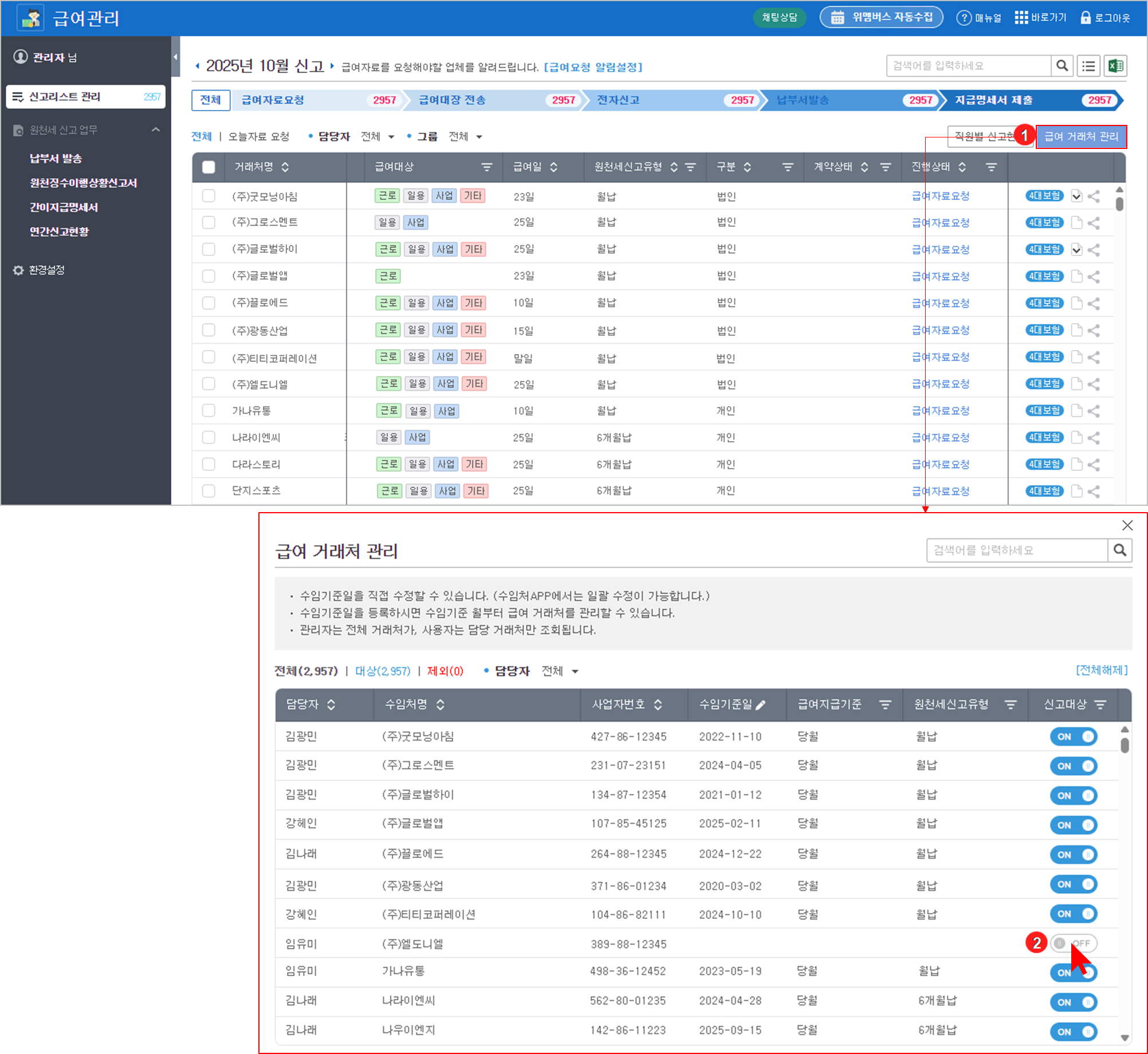Click magnifier icon in 급여 거래처 관리 popup

[1119, 550]
